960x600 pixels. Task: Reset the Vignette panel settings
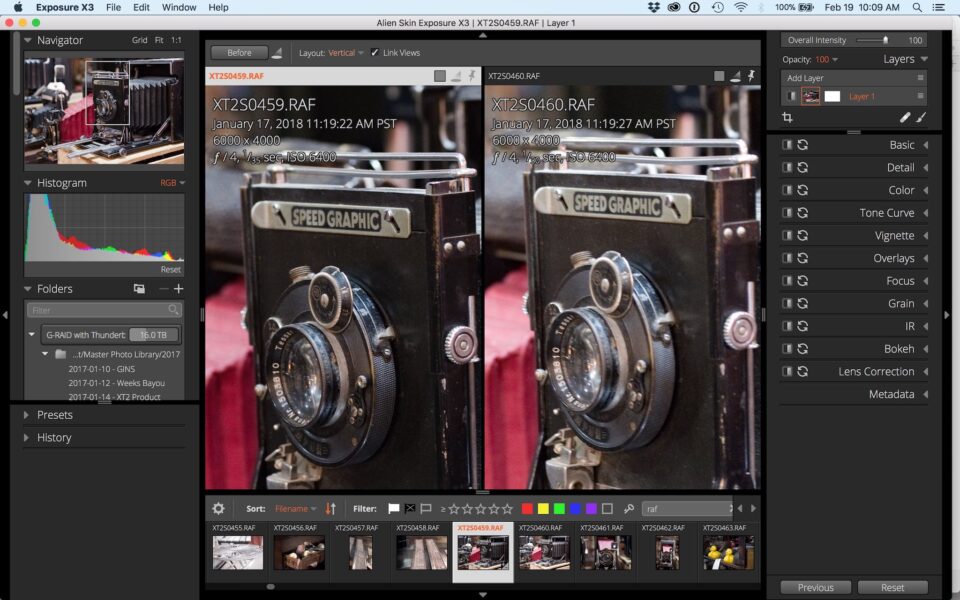tap(803, 235)
